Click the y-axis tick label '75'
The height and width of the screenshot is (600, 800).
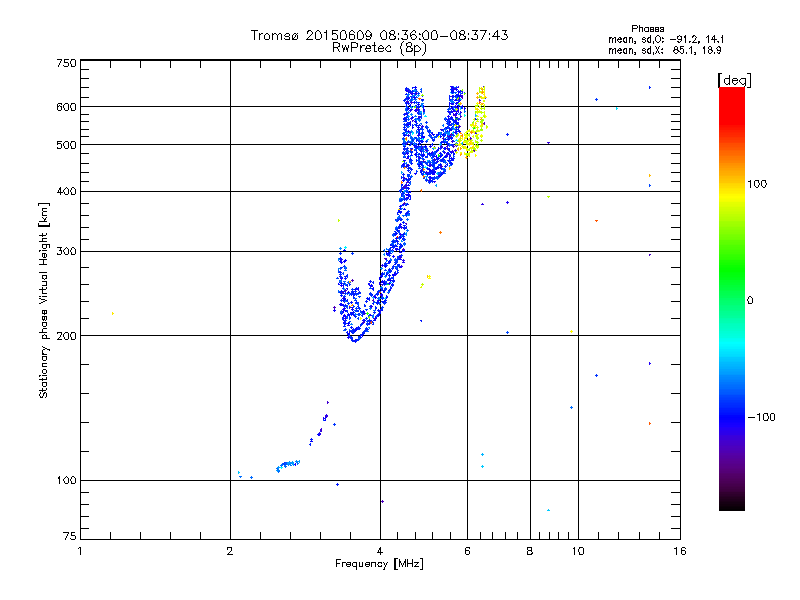tap(70, 536)
